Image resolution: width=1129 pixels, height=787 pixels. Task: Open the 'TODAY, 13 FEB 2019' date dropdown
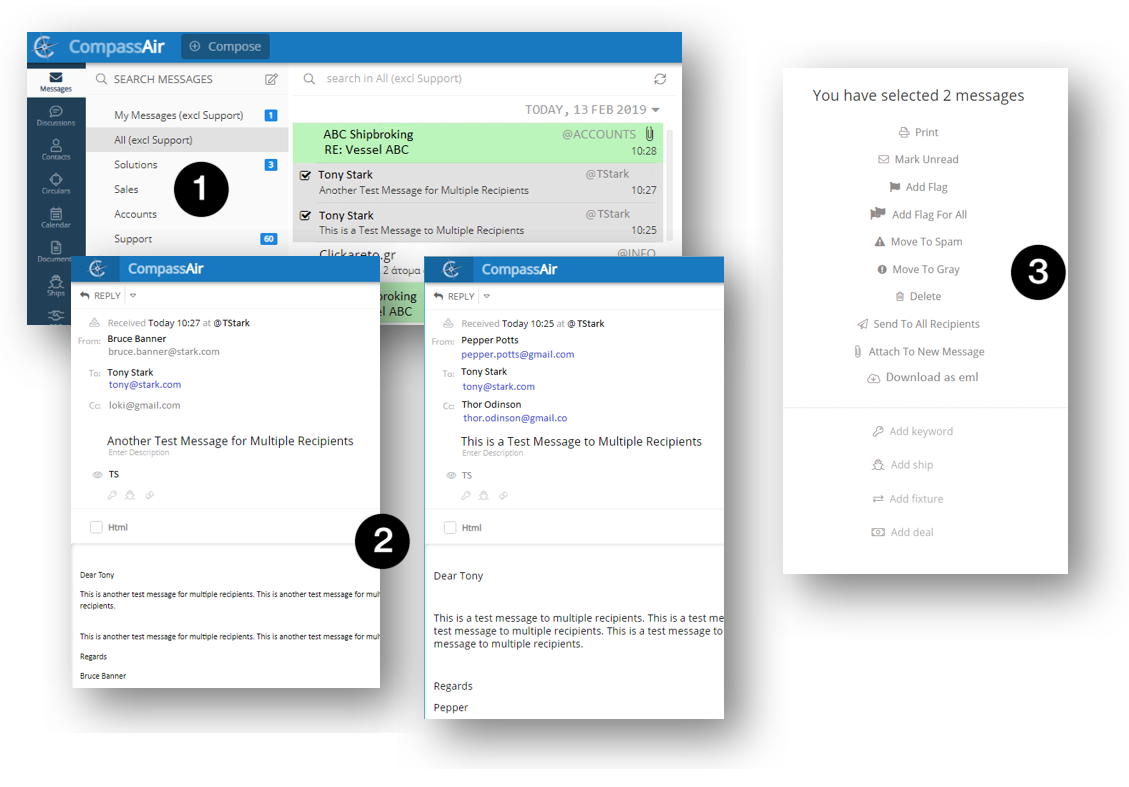tap(592, 109)
